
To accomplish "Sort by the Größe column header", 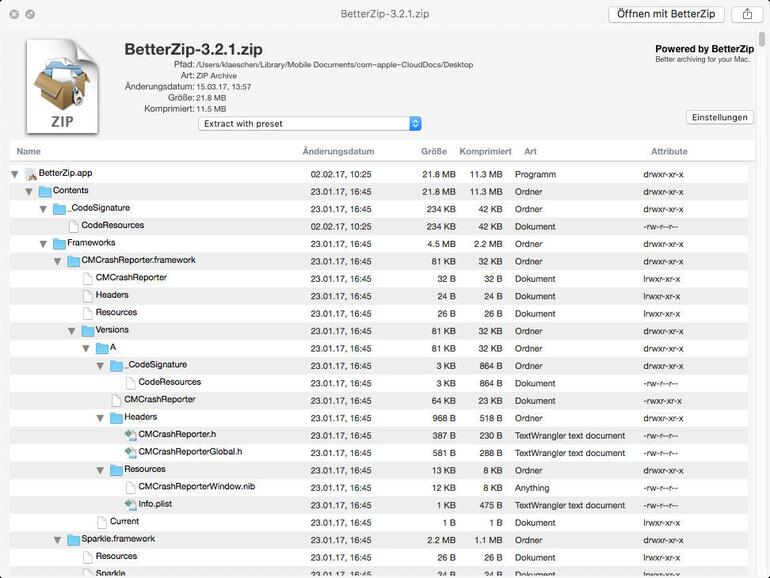I will (x=434, y=152).
